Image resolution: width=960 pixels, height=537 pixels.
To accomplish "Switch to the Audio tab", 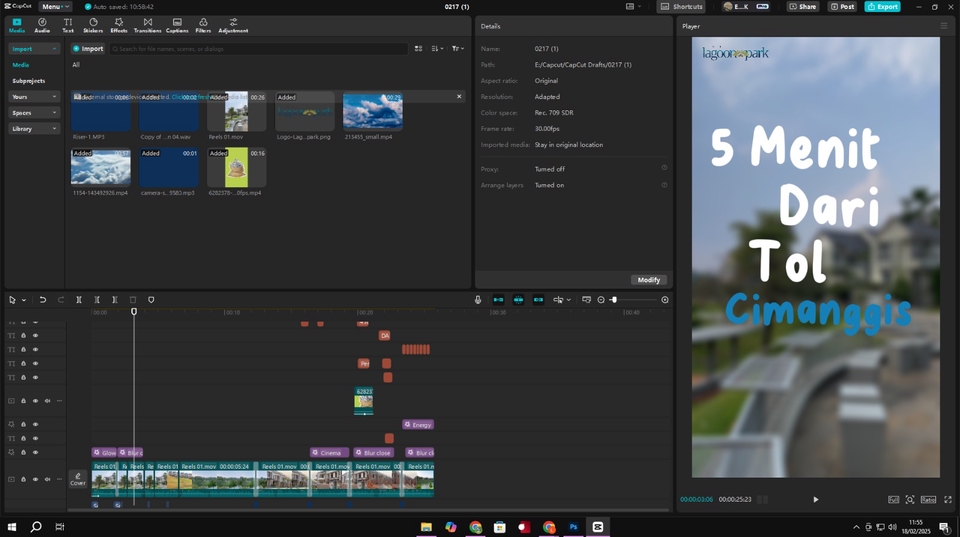I will (42, 25).
